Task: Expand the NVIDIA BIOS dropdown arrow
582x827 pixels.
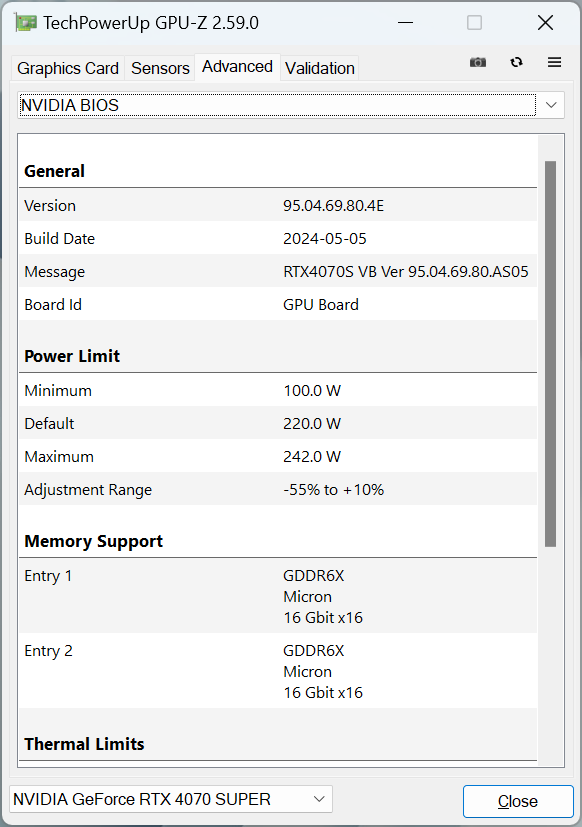Action: (x=551, y=105)
